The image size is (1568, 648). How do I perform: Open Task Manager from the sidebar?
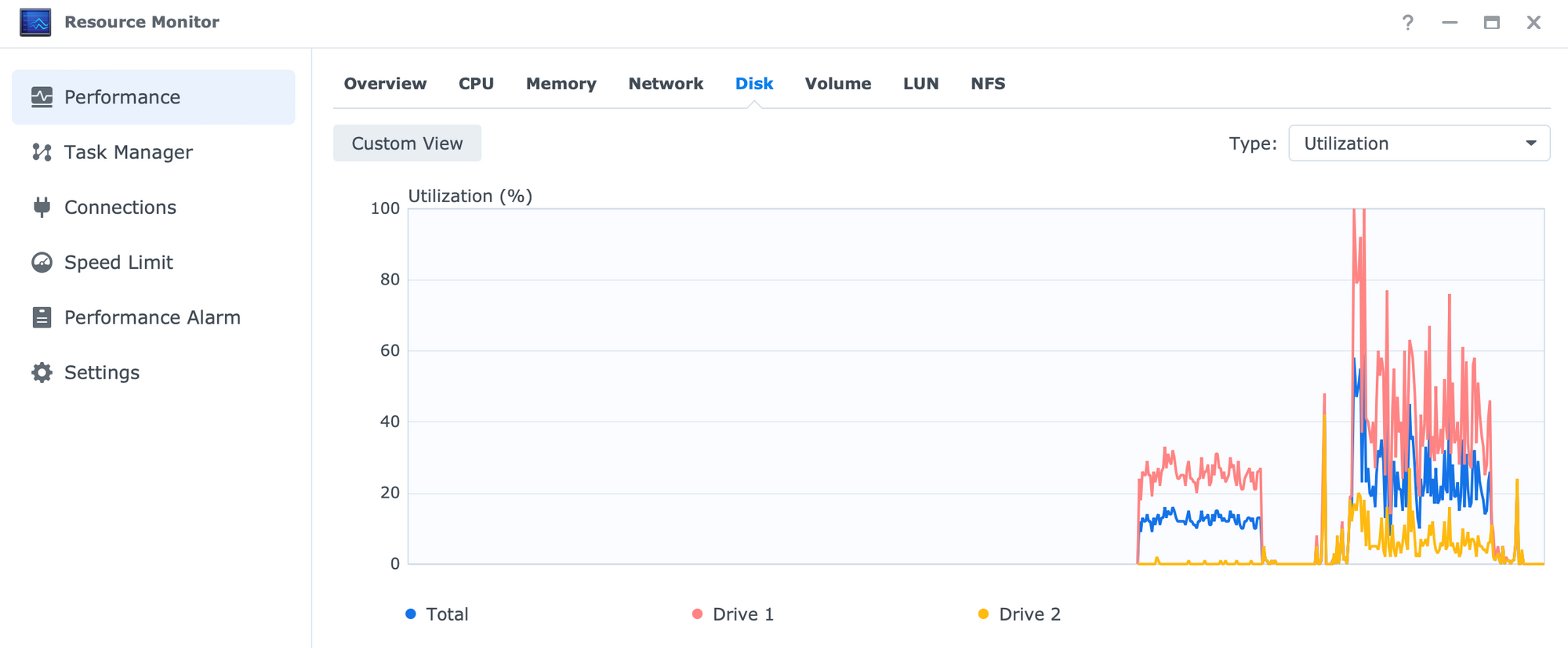[154, 152]
